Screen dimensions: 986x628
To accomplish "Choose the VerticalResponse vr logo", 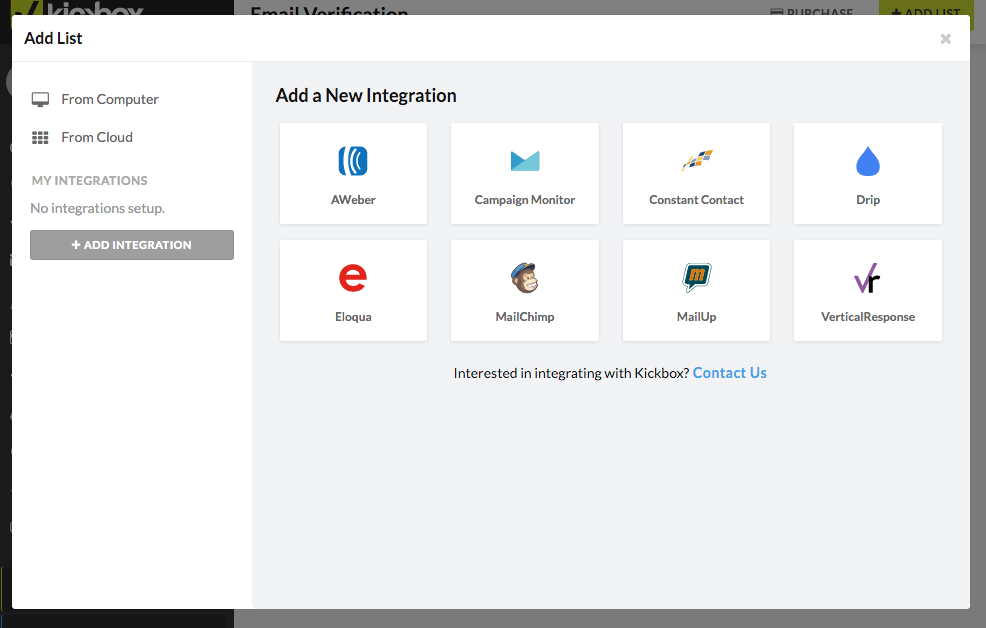I will tap(867, 278).
